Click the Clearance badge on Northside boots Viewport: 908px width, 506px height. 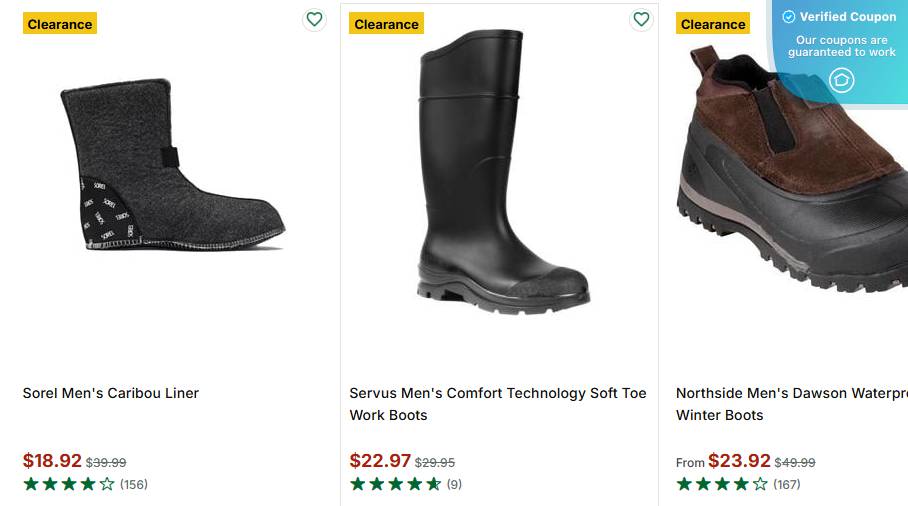pyautogui.click(x=713, y=24)
